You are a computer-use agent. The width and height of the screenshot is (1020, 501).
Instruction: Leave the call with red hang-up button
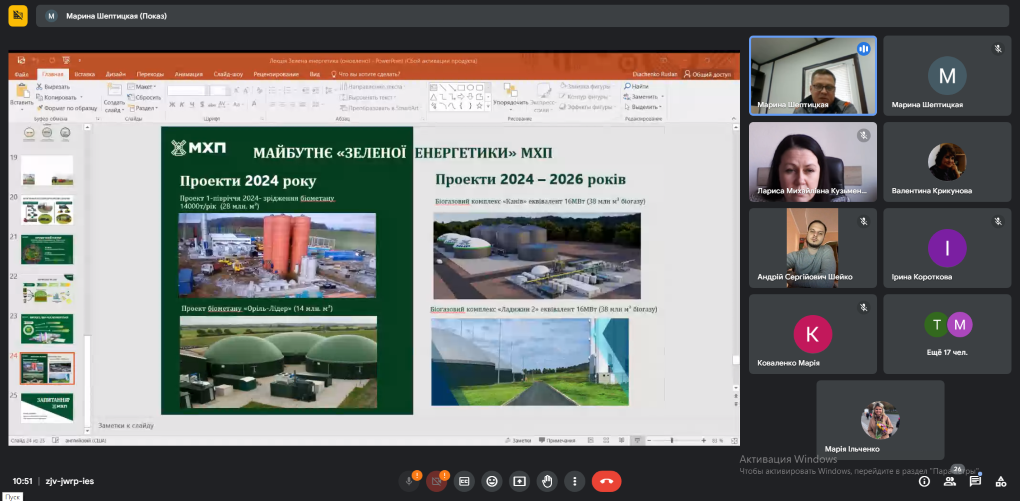click(x=606, y=481)
